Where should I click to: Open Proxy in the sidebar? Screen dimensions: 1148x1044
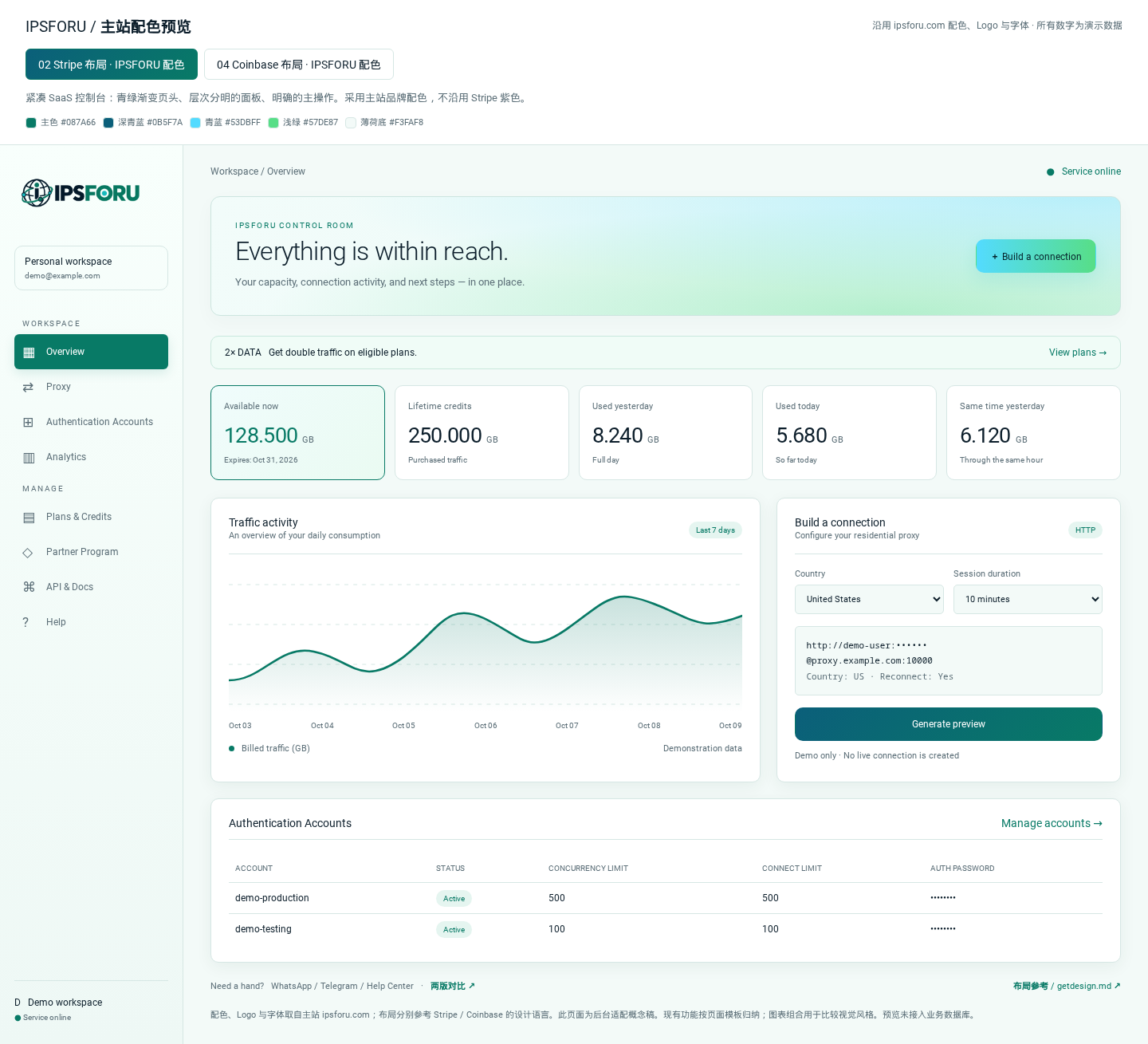tap(91, 387)
